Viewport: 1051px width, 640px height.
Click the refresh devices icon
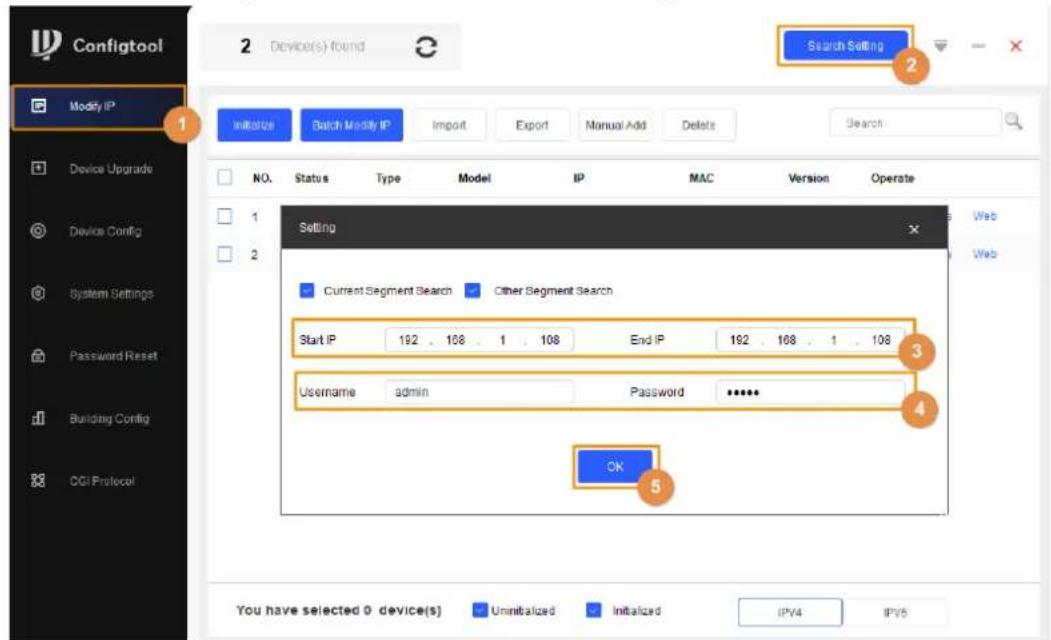coord(426,46)
